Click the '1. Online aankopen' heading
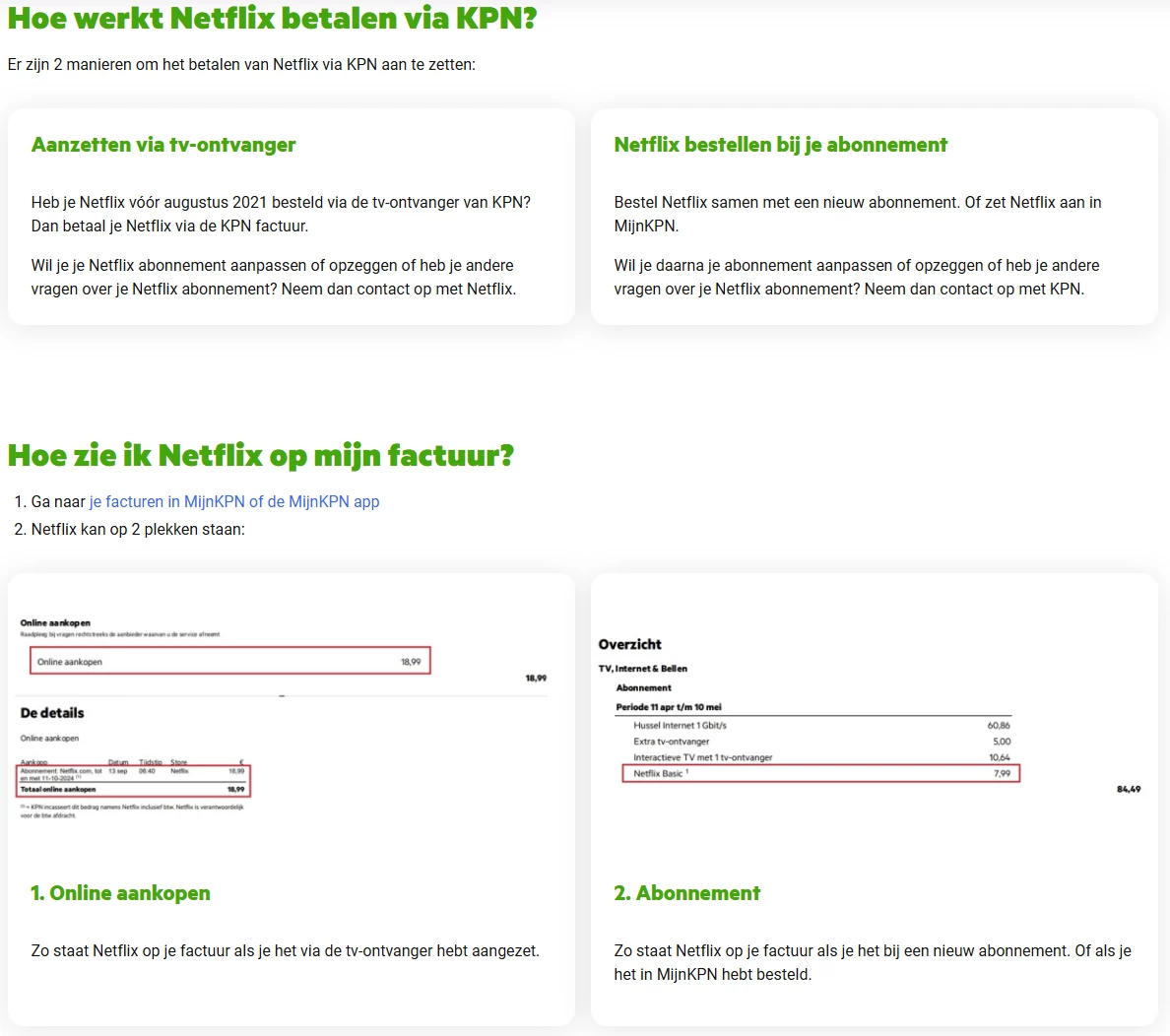This screenshot has height=1036, width=1170. pyautogui.click(x=121, y=893)
